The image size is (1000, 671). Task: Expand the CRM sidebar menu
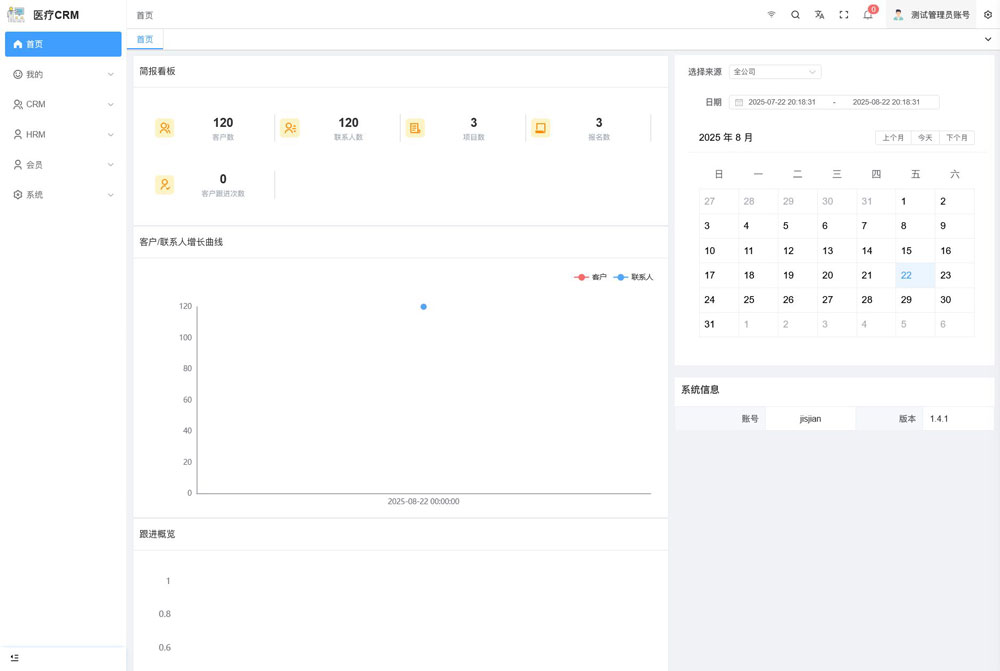pyautogui.click(x=63, y=104)
